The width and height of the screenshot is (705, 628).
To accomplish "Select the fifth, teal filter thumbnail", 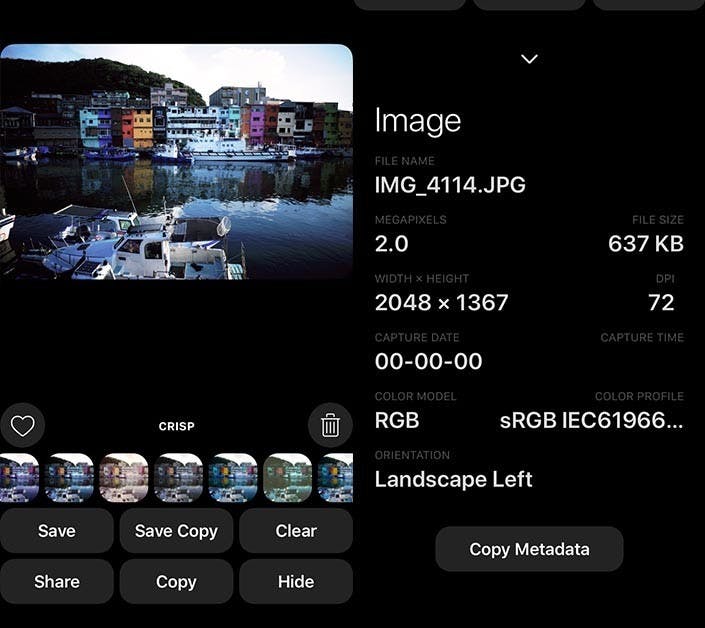I will click(233, 477).
